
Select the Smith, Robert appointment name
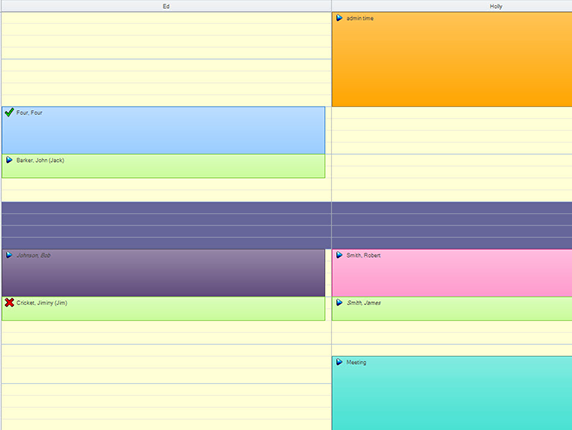(364, 255)
